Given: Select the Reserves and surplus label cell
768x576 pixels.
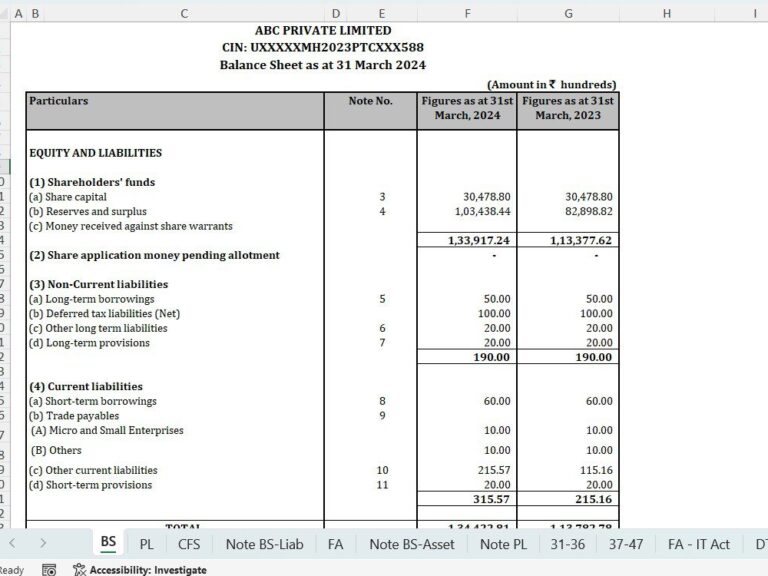Looking at the screenshot, I should click(175, 212).
